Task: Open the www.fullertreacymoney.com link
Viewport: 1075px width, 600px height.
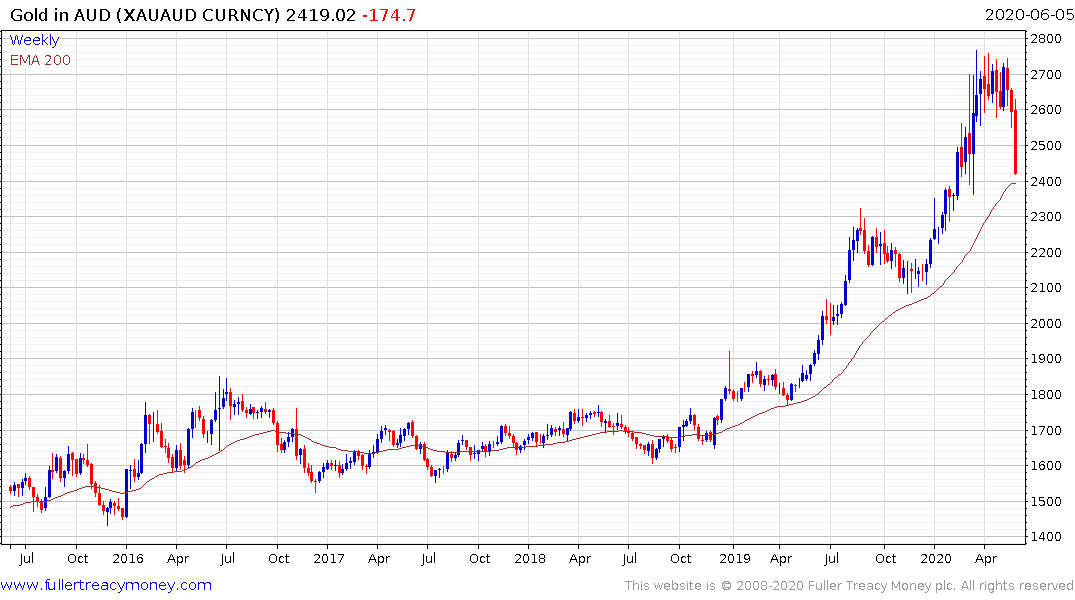Action: [x=106, y=585]
